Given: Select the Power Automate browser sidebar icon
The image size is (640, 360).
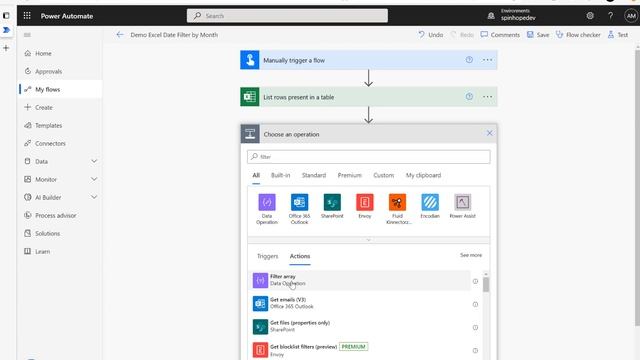Looking at the screenshot, I should (x=6, y=30).
